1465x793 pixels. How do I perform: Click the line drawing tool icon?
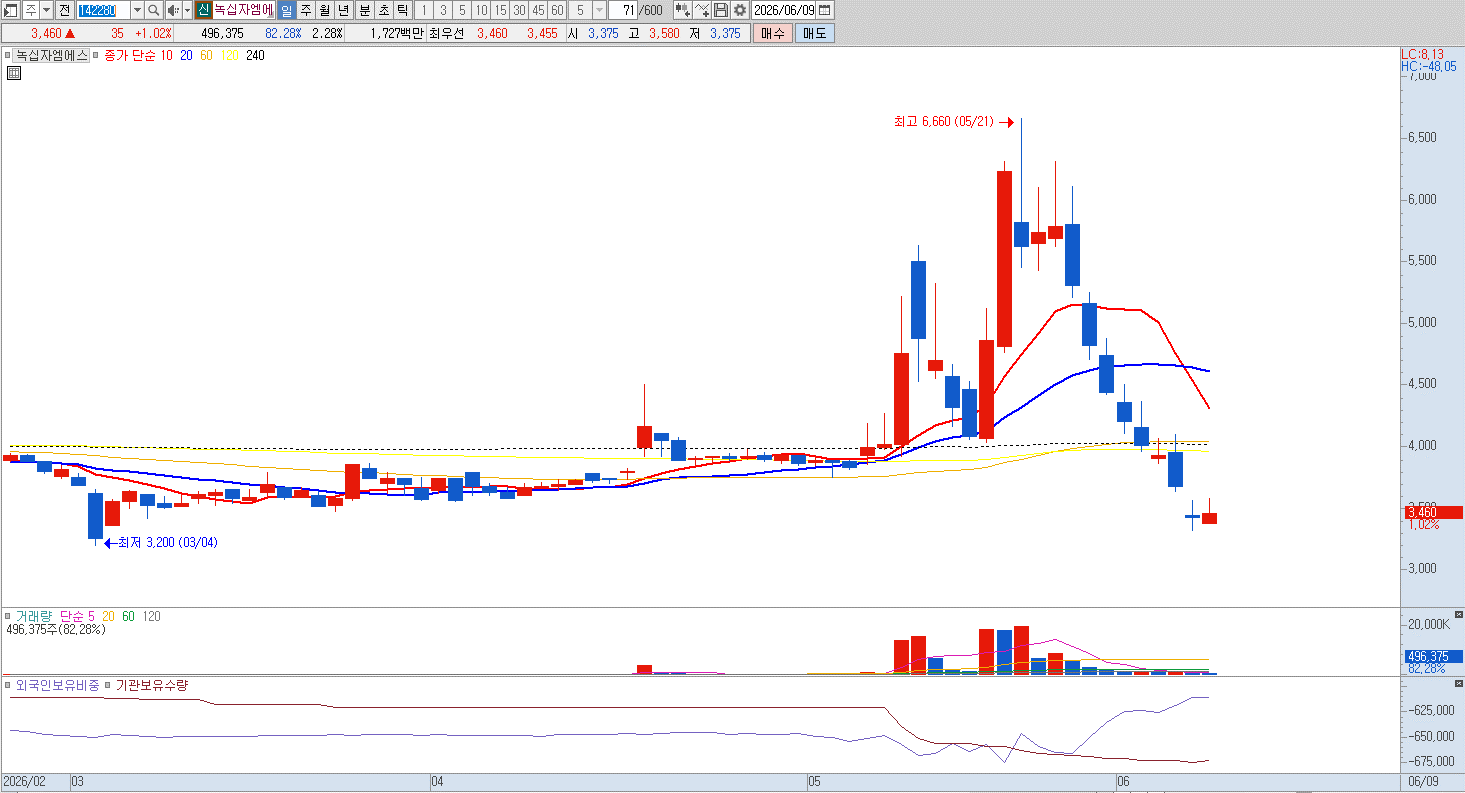pyautogui.click(x=702, y=10)
